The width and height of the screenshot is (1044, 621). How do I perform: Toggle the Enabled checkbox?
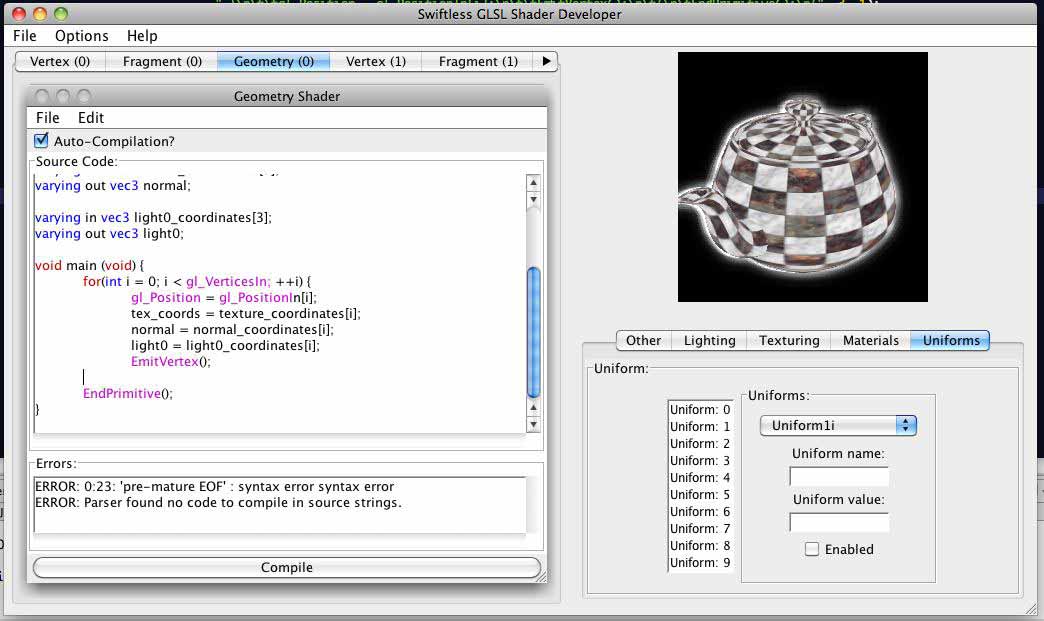click(812, 549)
